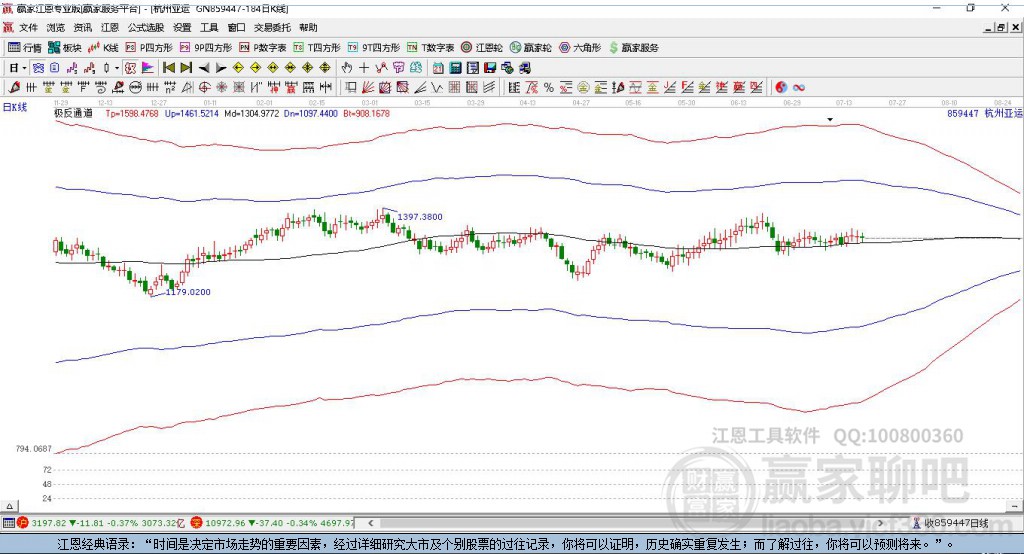Open the 六角形 hexagon tool
The image size is (1024, 554).
[x=580, y=48]
